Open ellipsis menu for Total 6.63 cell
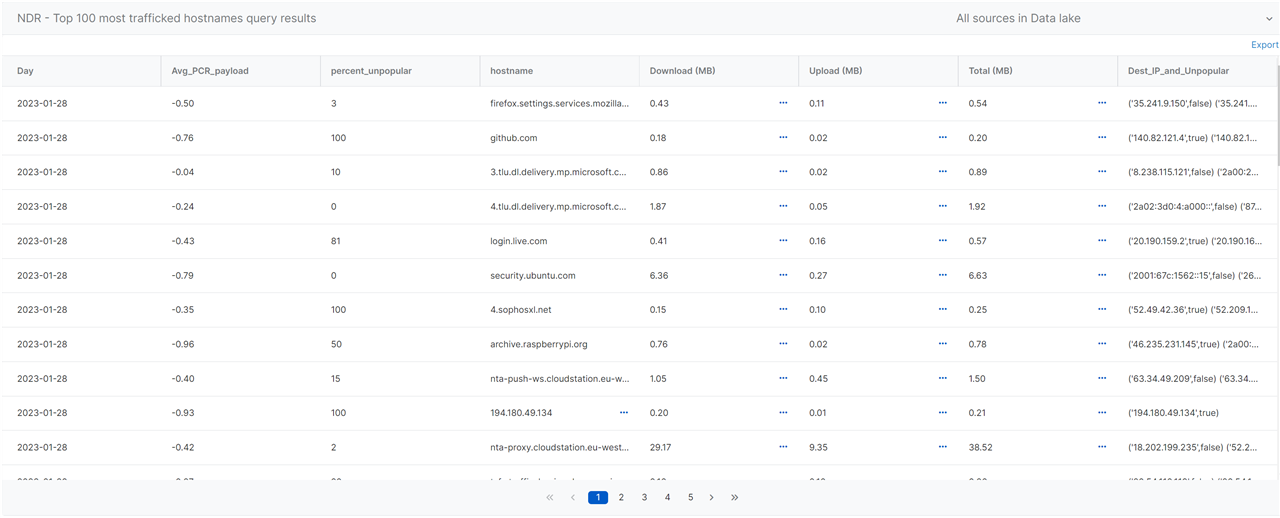Screen dimensions: 1280x518 click(x=1102, y=275)
